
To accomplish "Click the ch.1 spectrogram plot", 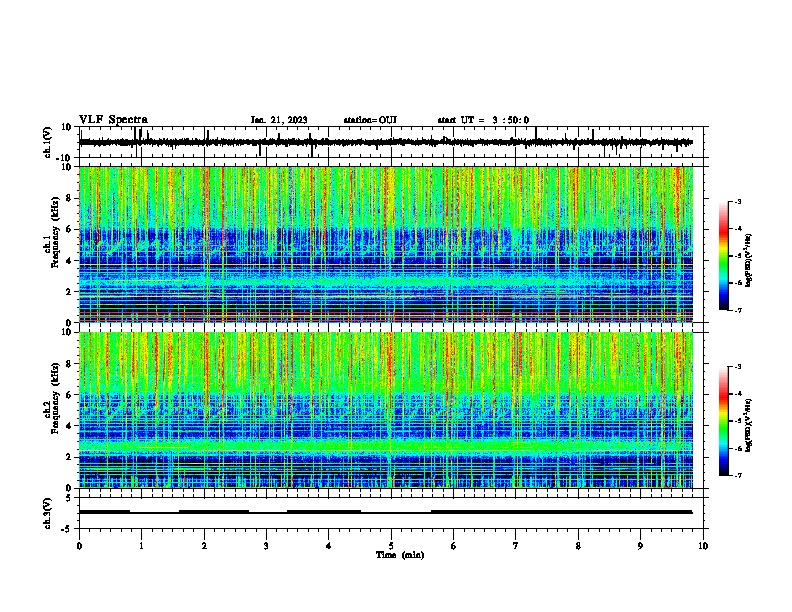I will (x=386, y=244).
